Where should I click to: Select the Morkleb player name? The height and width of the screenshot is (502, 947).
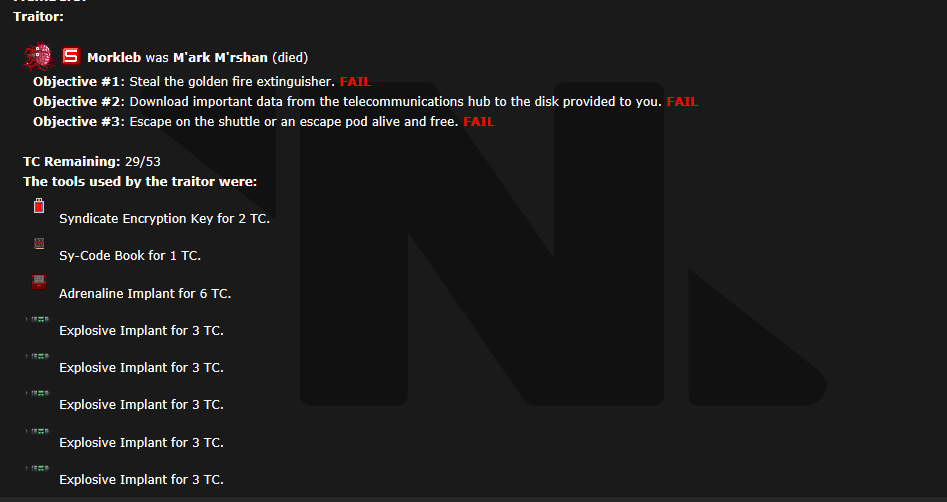[114, 57]
